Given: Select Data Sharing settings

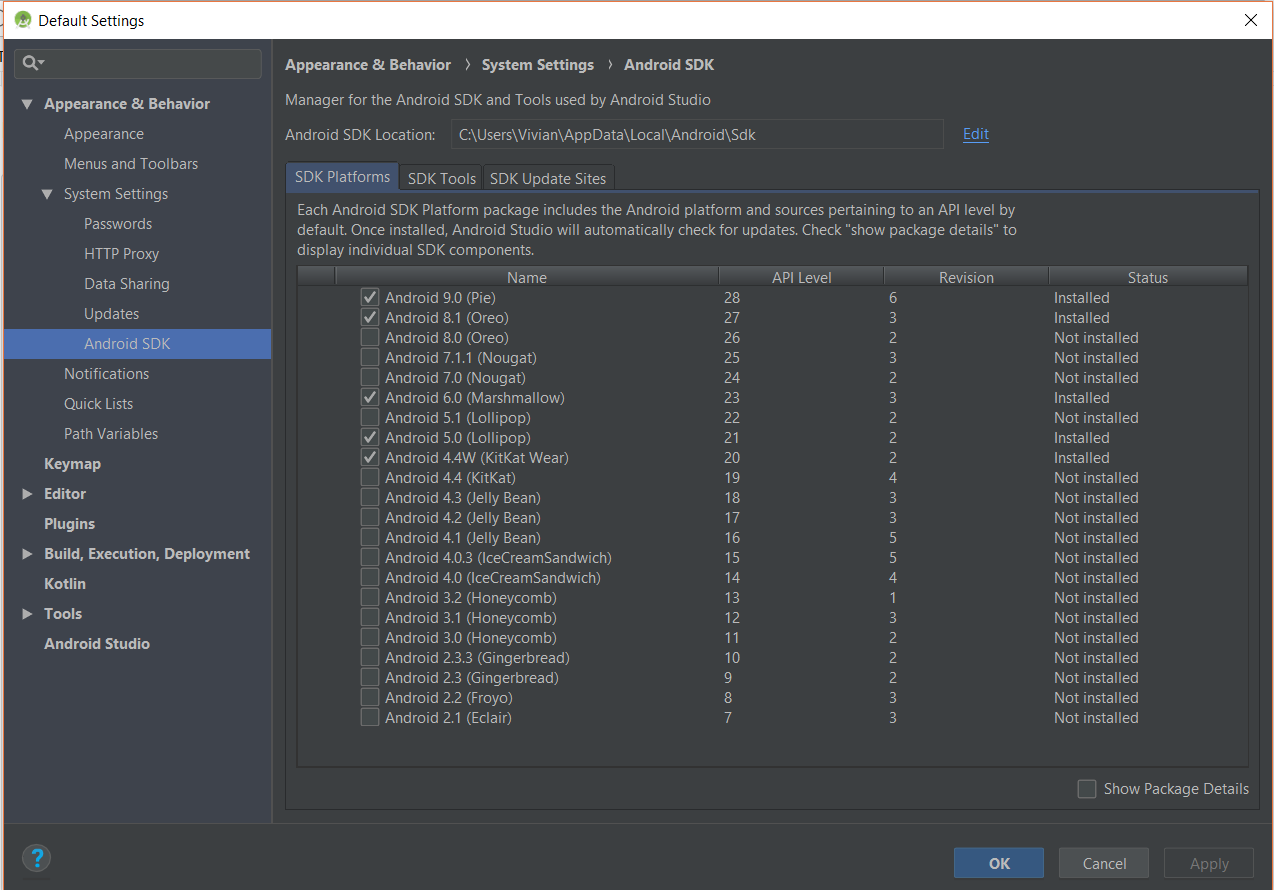Looking at the screenshot, I should click(x=127, y=284).
